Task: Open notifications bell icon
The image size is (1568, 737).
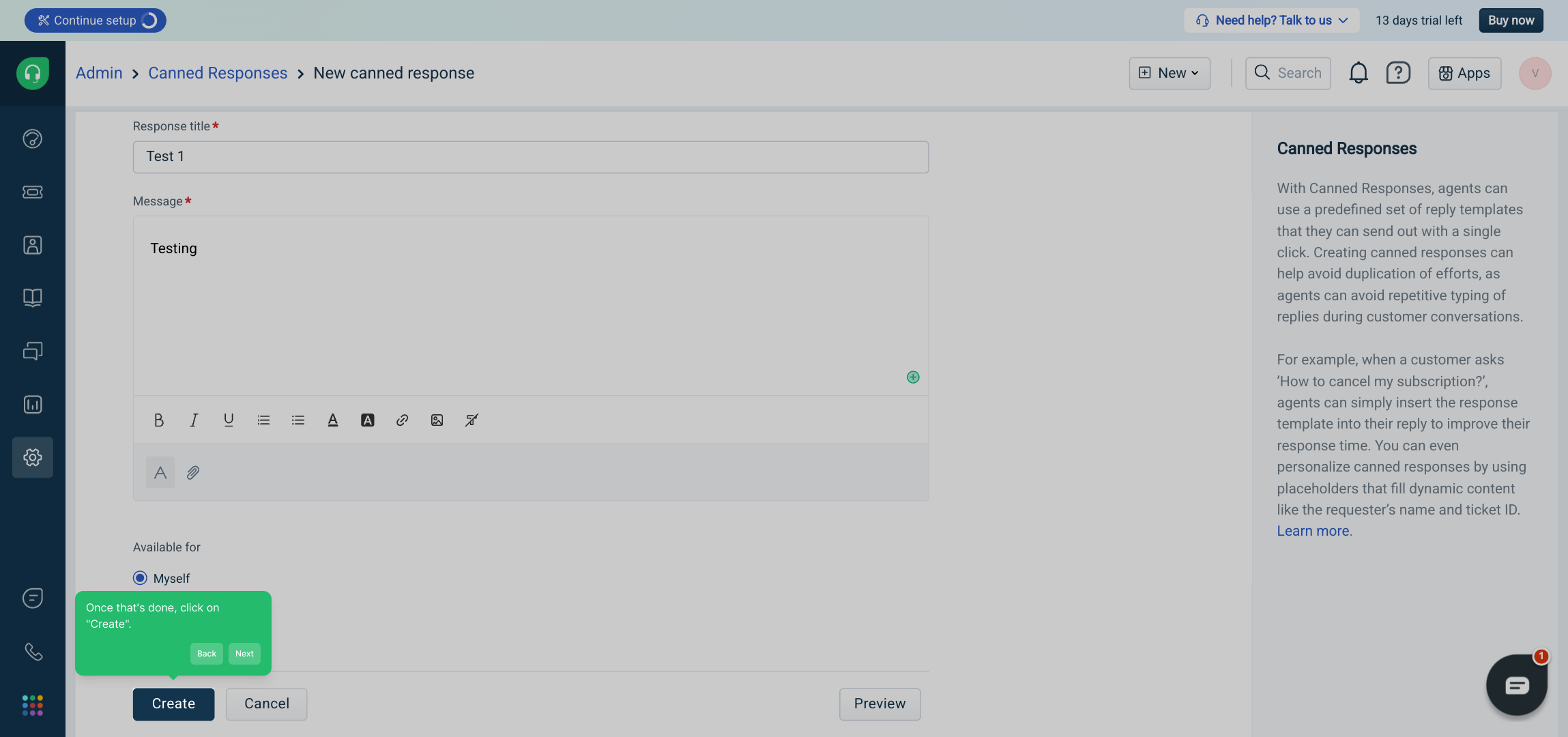Action: click(1358, 73)
